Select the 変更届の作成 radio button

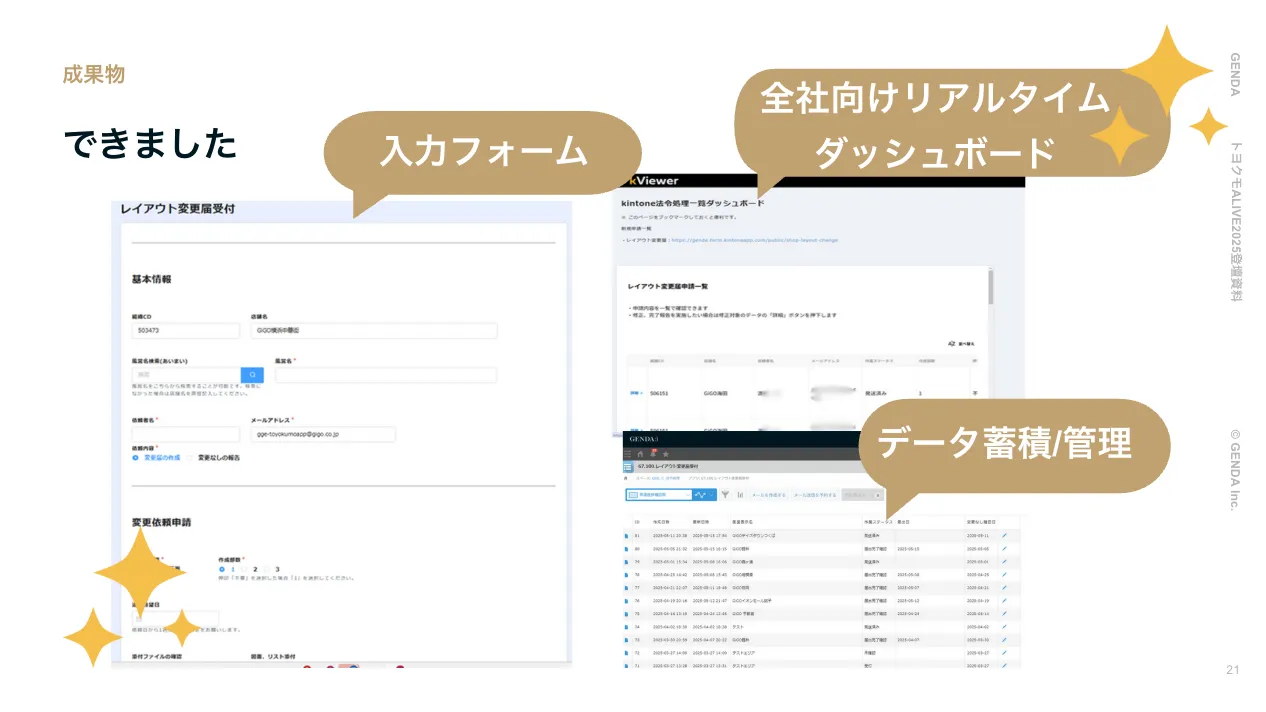coord(136,457)
